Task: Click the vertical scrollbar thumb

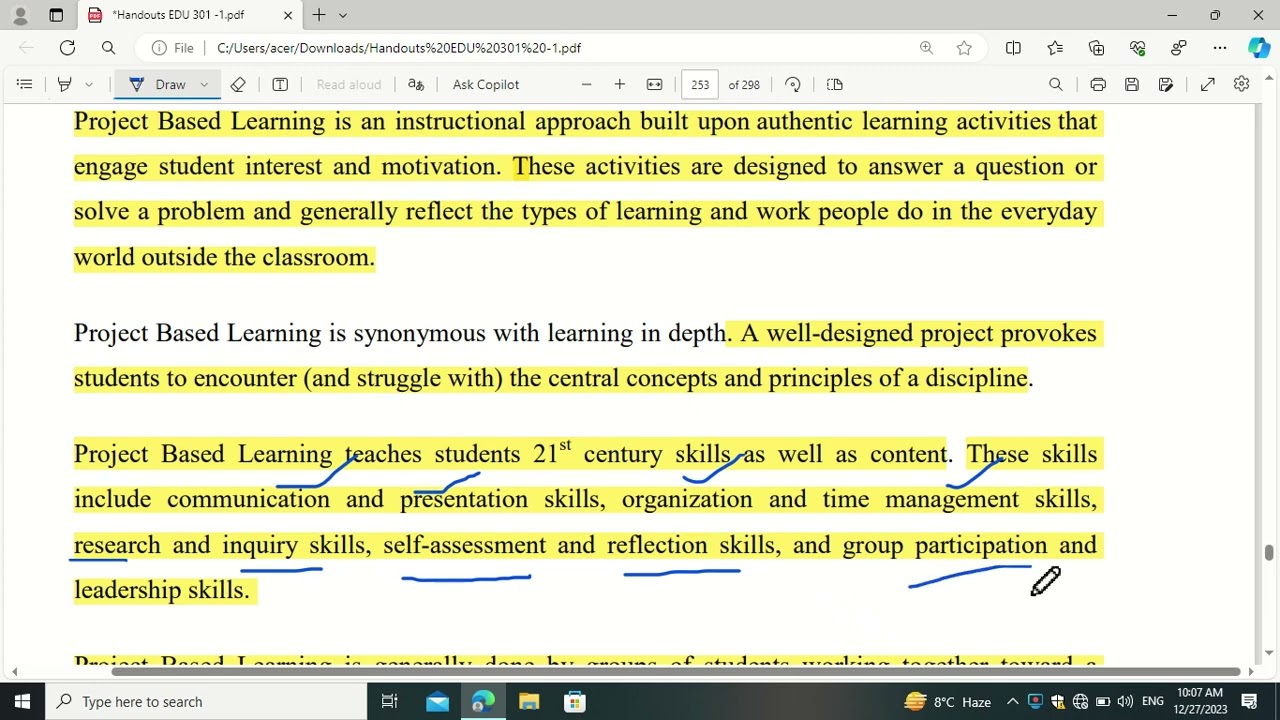Action: click(x=1269, y=553)
